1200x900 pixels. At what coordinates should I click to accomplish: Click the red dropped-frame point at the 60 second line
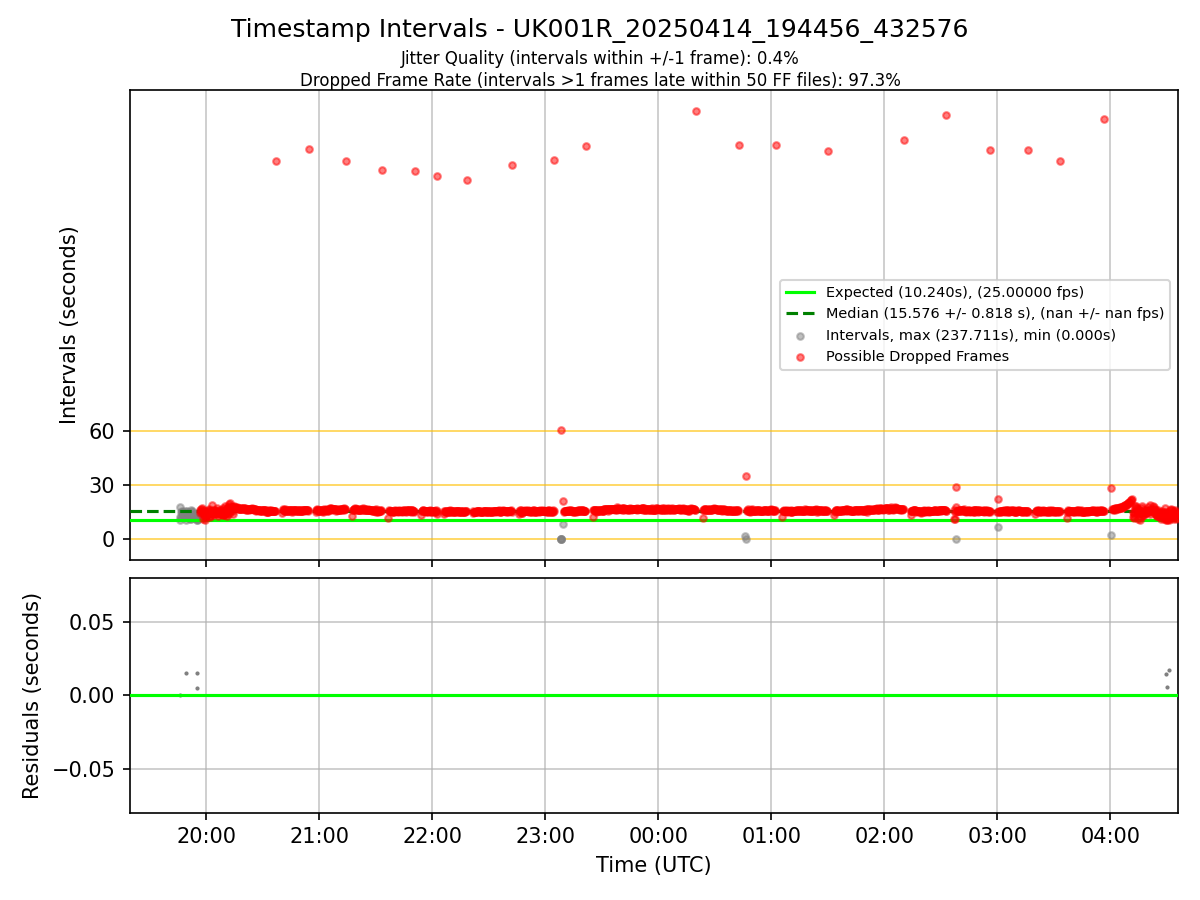click(561, 430)
